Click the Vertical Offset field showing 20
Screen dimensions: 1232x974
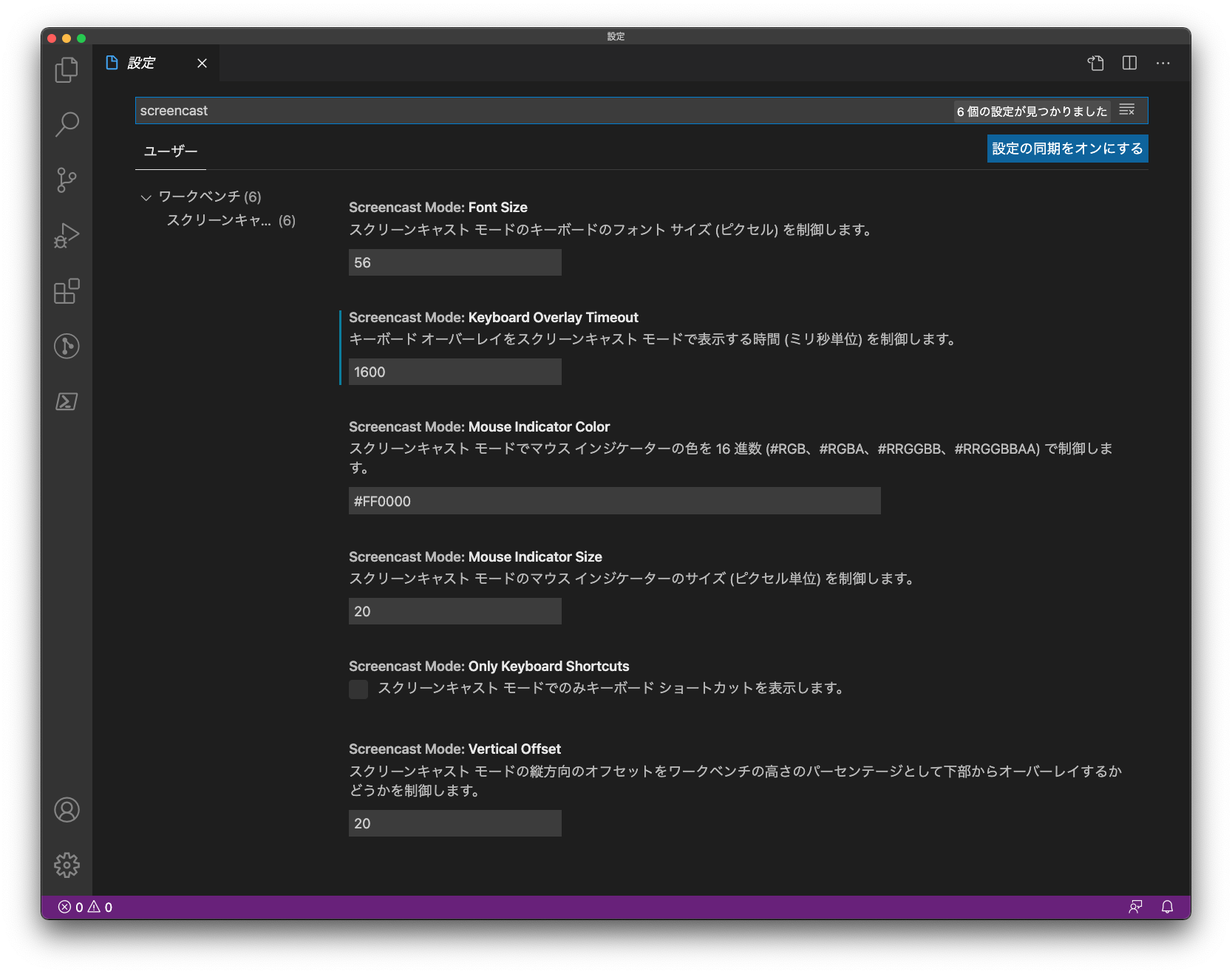click(455, 823)
